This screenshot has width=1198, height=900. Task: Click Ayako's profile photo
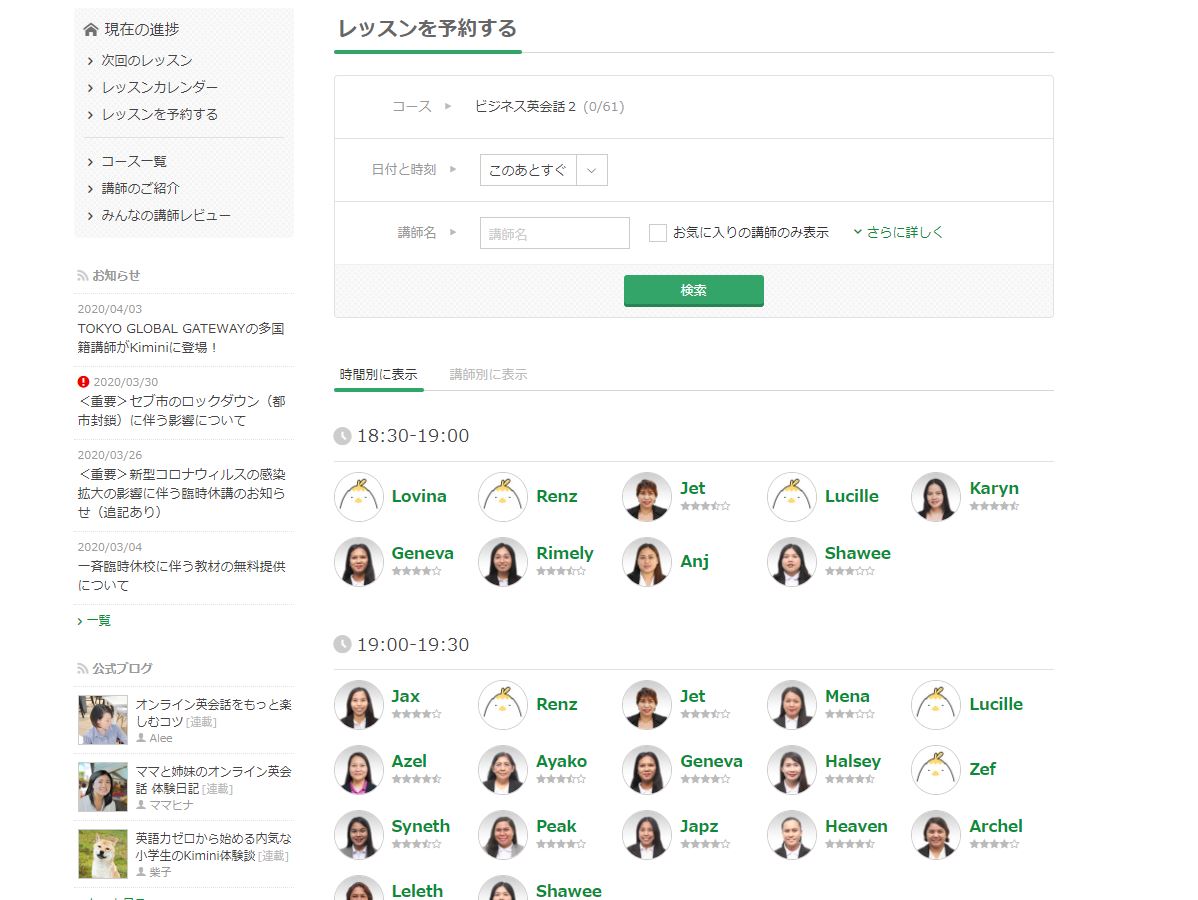tap(503, 770)
